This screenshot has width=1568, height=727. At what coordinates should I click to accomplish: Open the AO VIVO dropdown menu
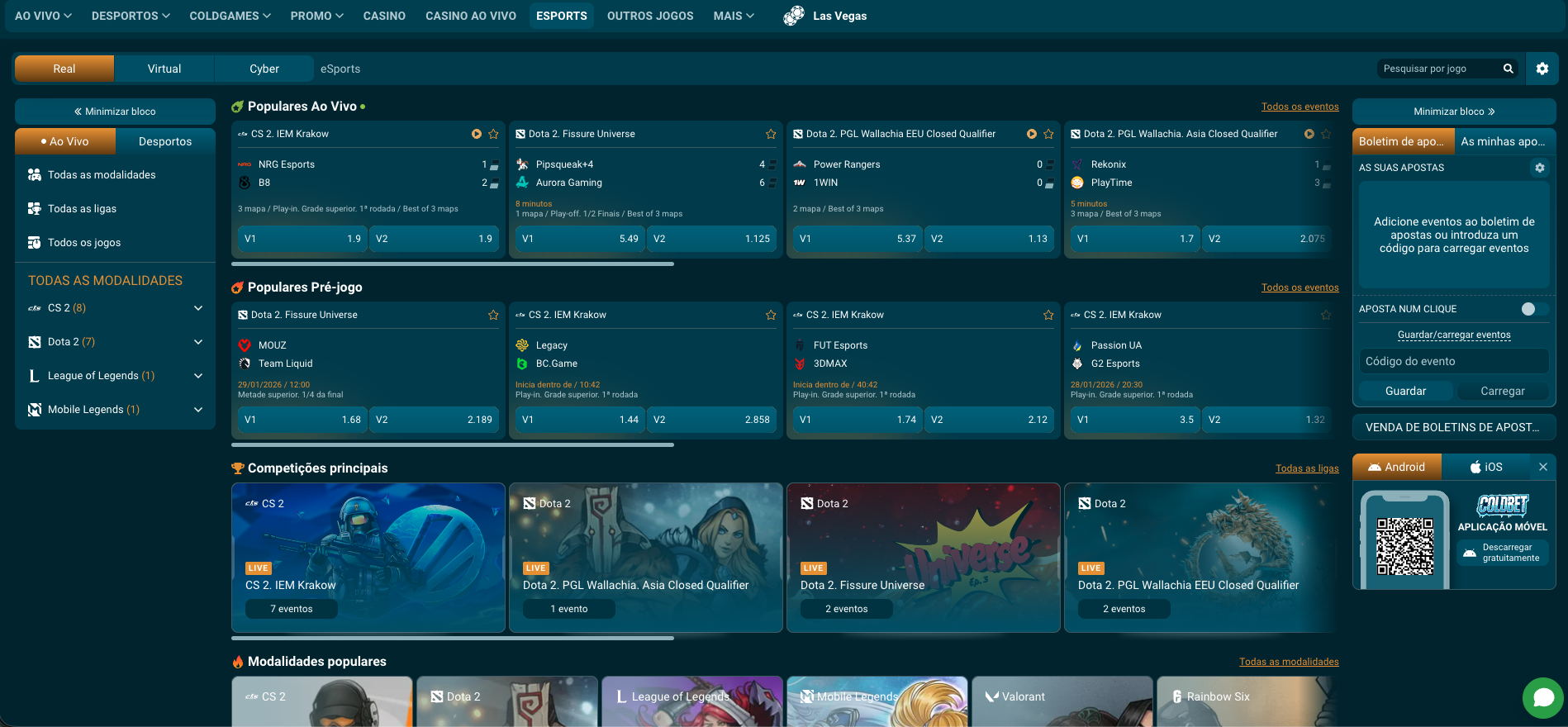43,16
